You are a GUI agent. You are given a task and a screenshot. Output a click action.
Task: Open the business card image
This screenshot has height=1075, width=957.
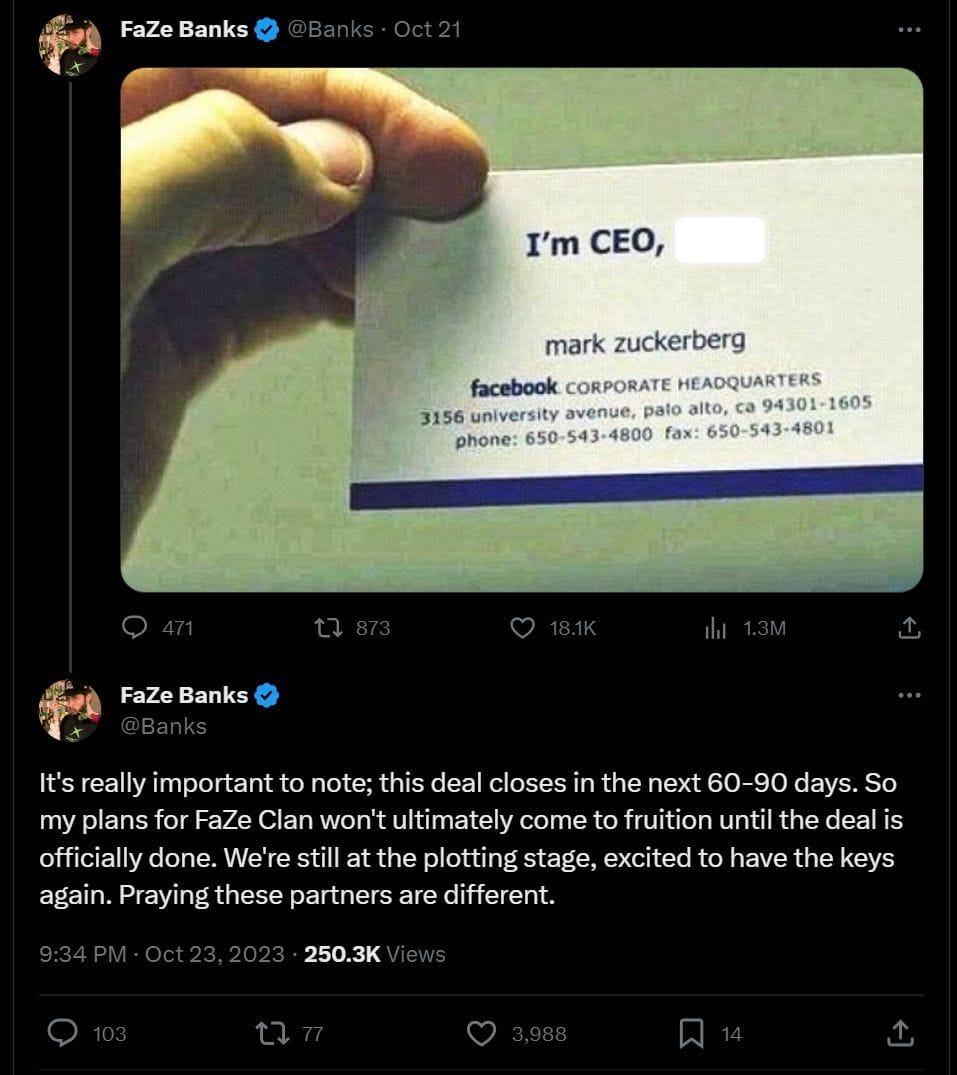pos(521,330)
